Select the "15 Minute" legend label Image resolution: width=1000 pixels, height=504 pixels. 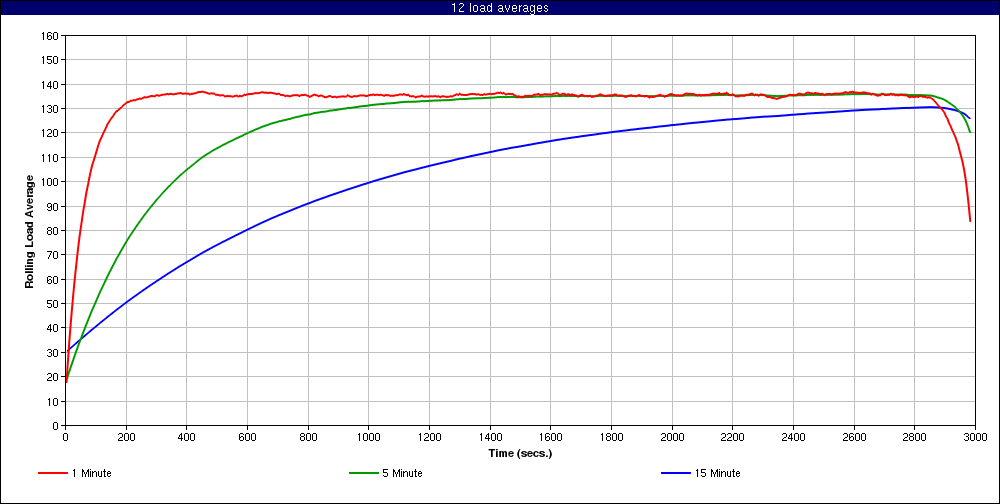[716, 473]
